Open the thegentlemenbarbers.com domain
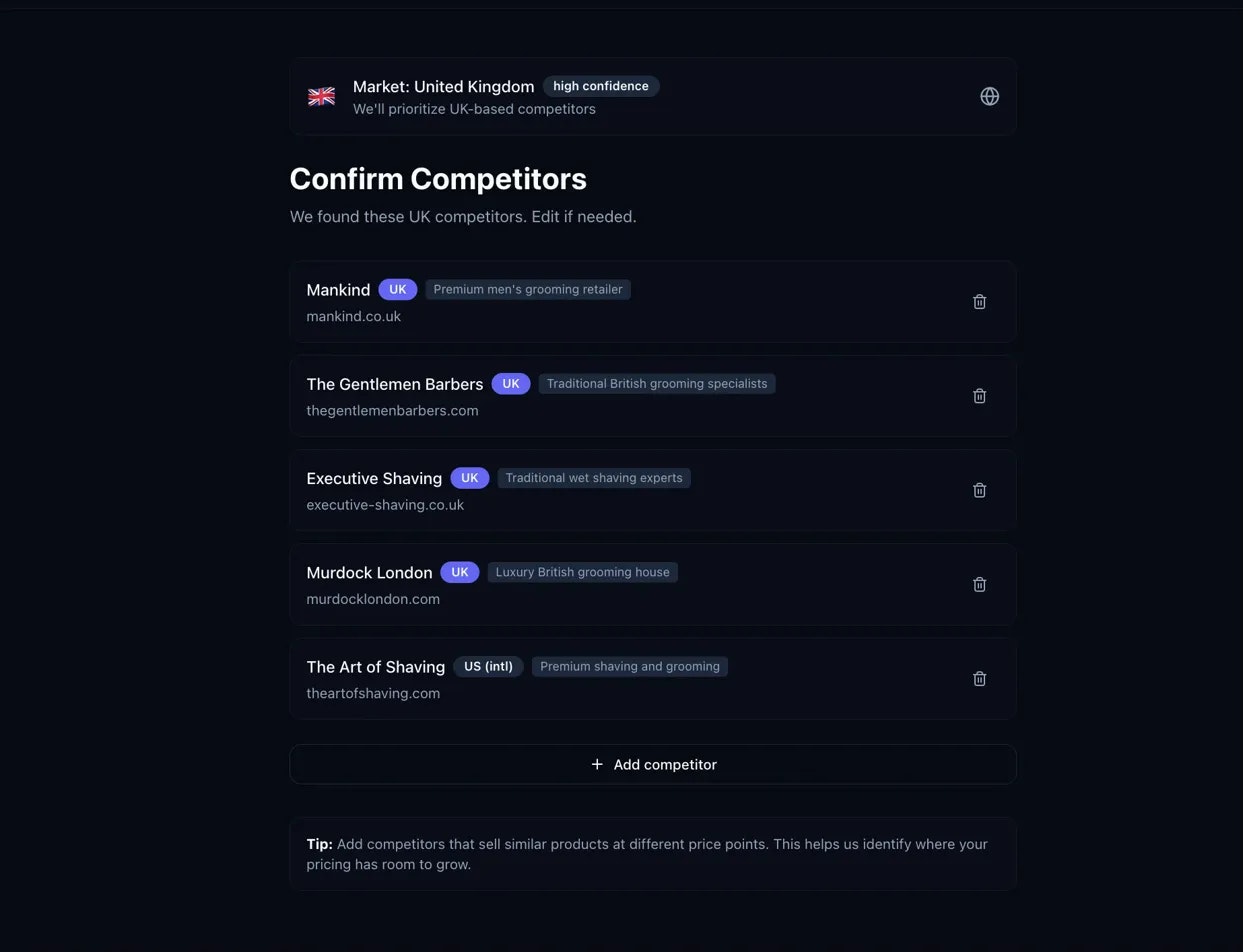 click(x=392, y=410)
